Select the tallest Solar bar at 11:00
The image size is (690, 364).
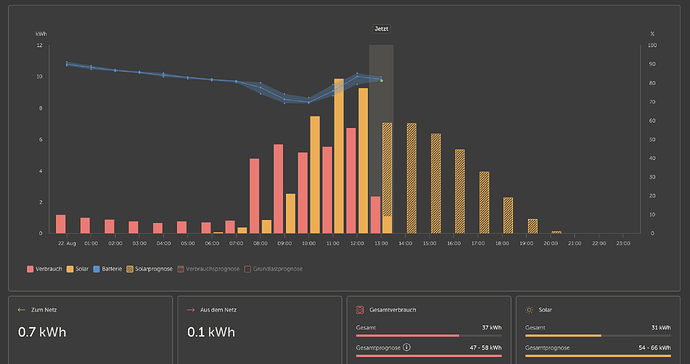tap(339, 156)
